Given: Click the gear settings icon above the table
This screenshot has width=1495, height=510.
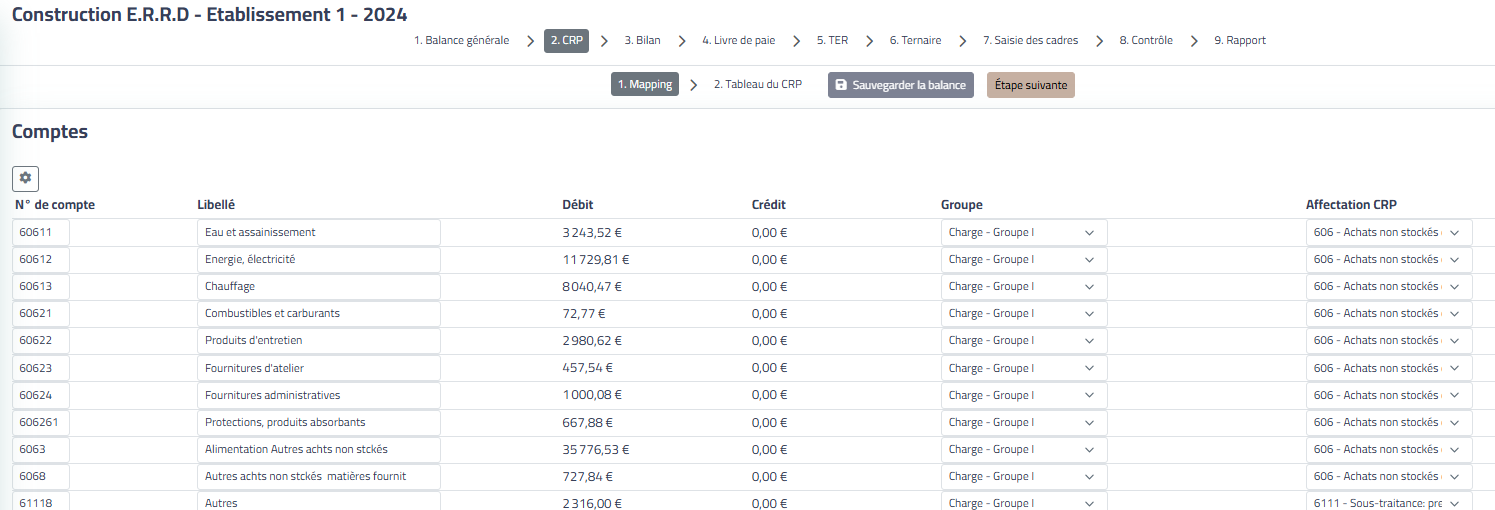Looking at the screenshot, I should click(x=25, y=179).
